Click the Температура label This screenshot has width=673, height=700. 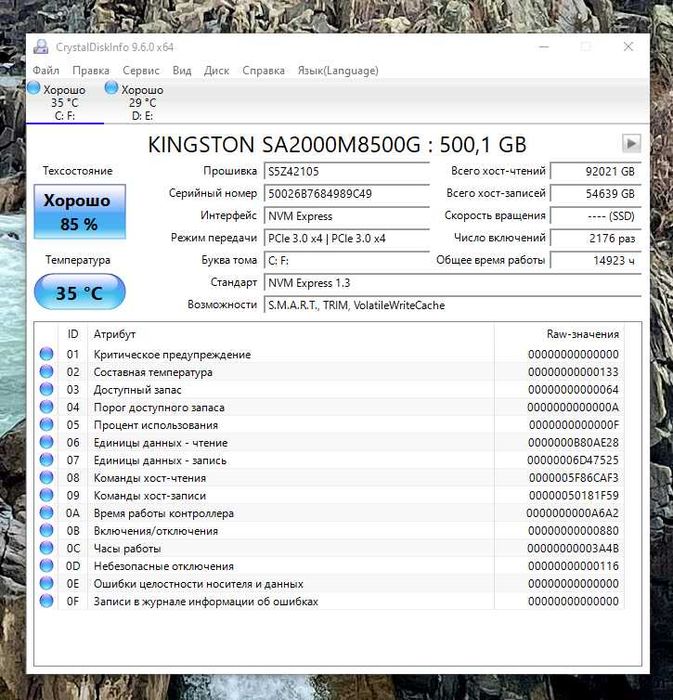click(78, 260)
